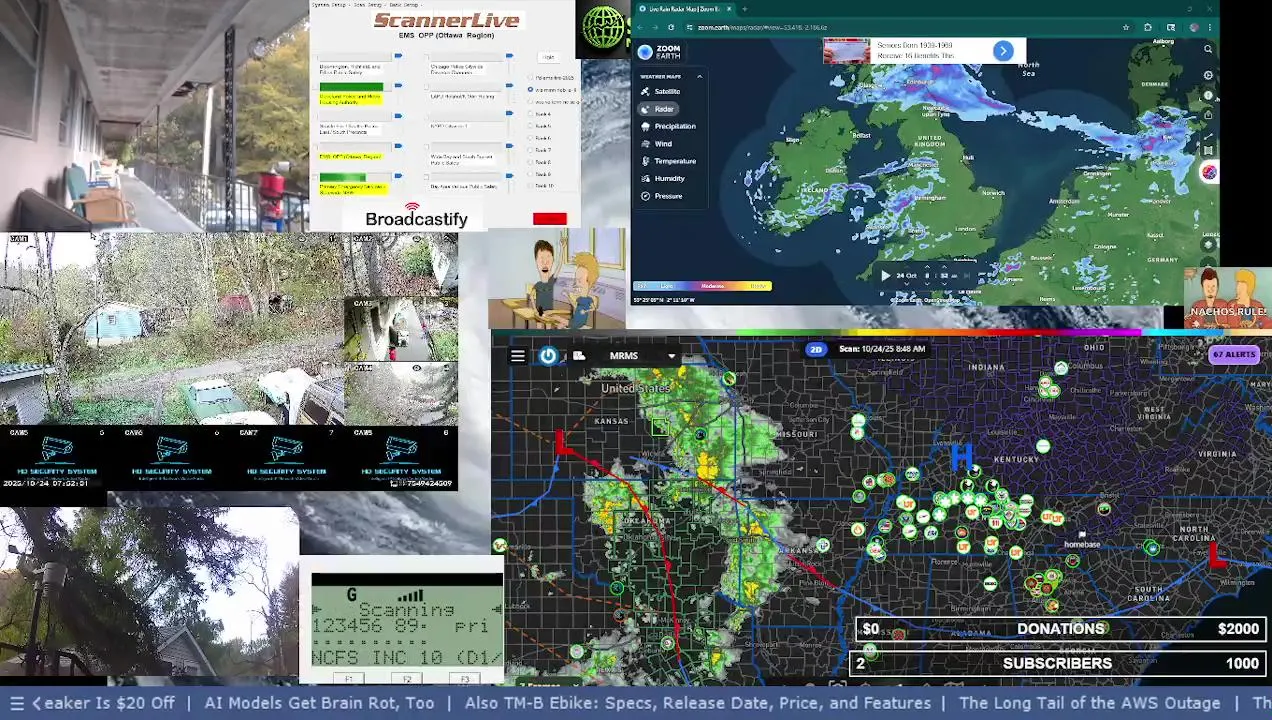Open Basic Setup menu in ScannerLive
This screenshot has height=720, width=1272.
pos(404,4)
